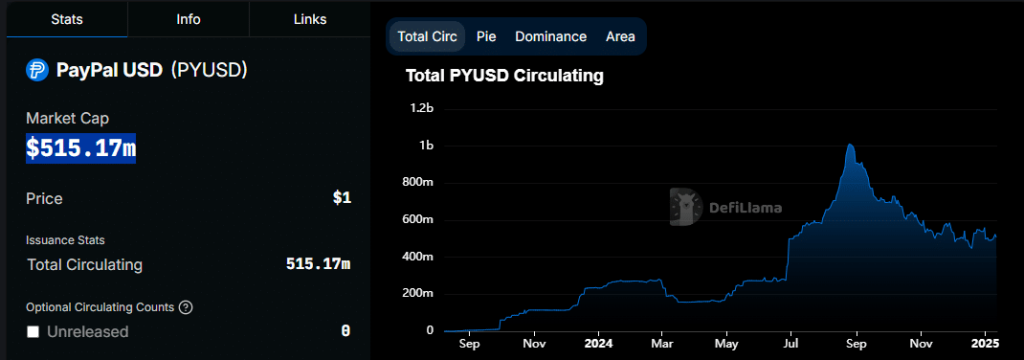The height and width of the screenshot is (360, 1024).
Task: Switch to the Stats tab
Action: [x=67, y=19]
